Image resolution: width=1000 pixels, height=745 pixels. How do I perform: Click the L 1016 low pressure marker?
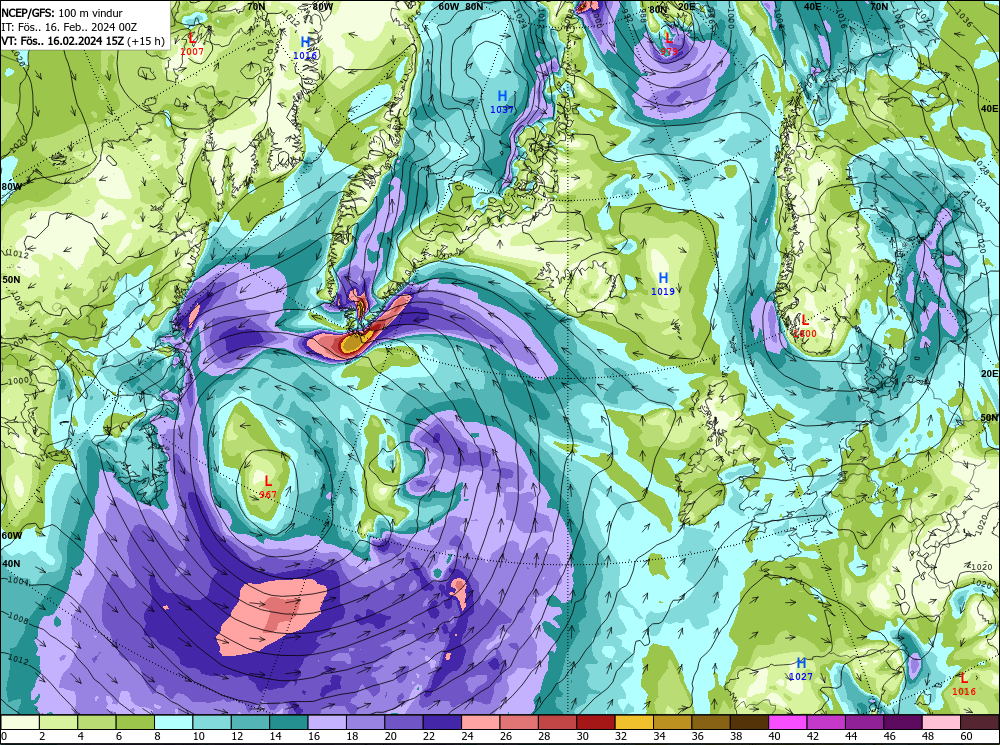[x=964, y=684]
